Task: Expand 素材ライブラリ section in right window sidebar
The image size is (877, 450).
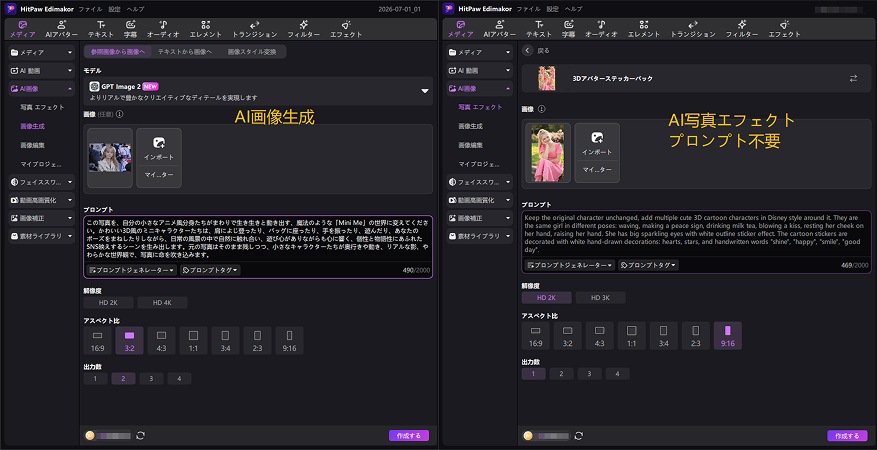Action: [x=480, y=236]
